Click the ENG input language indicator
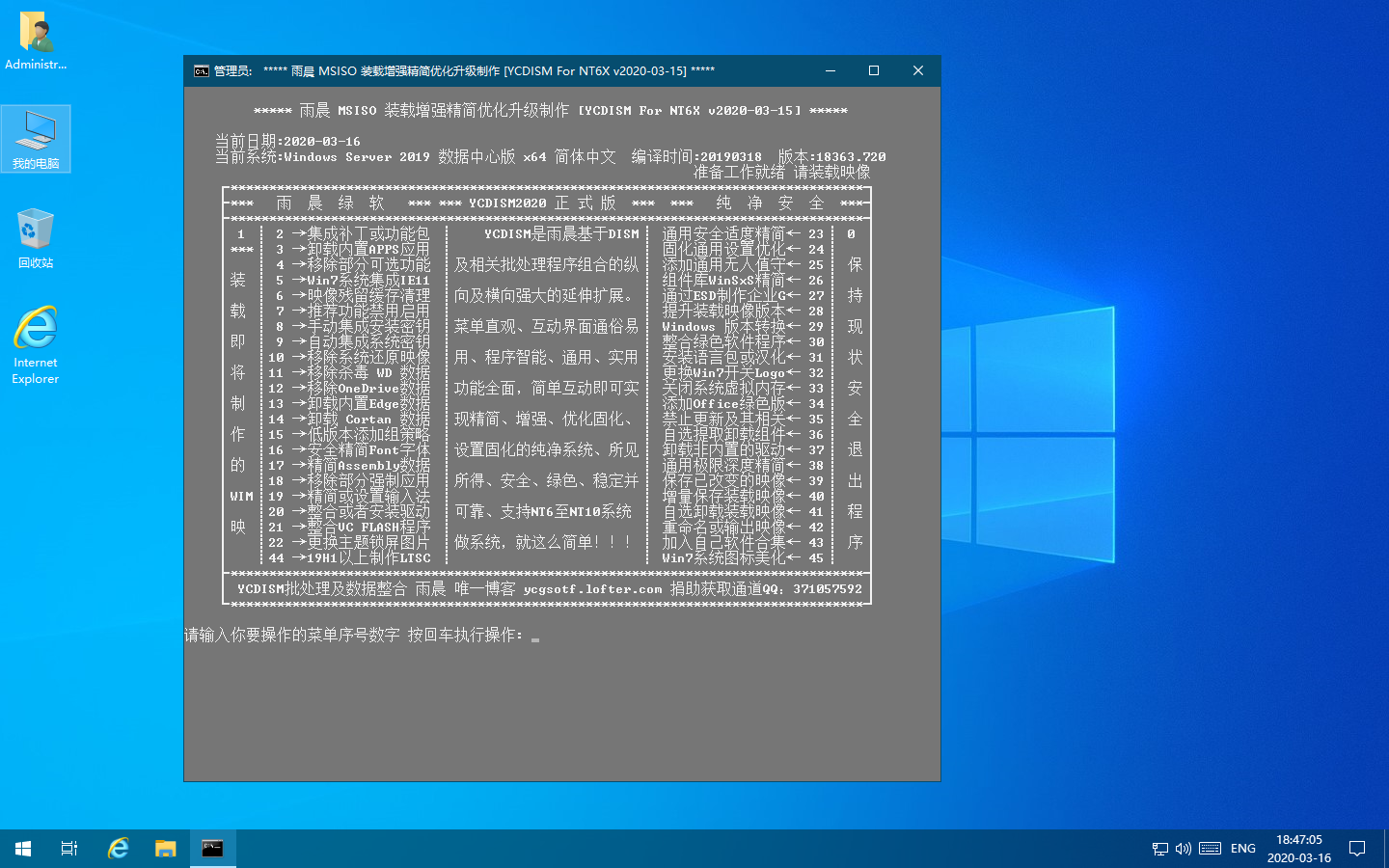 tap(1243, 849)
